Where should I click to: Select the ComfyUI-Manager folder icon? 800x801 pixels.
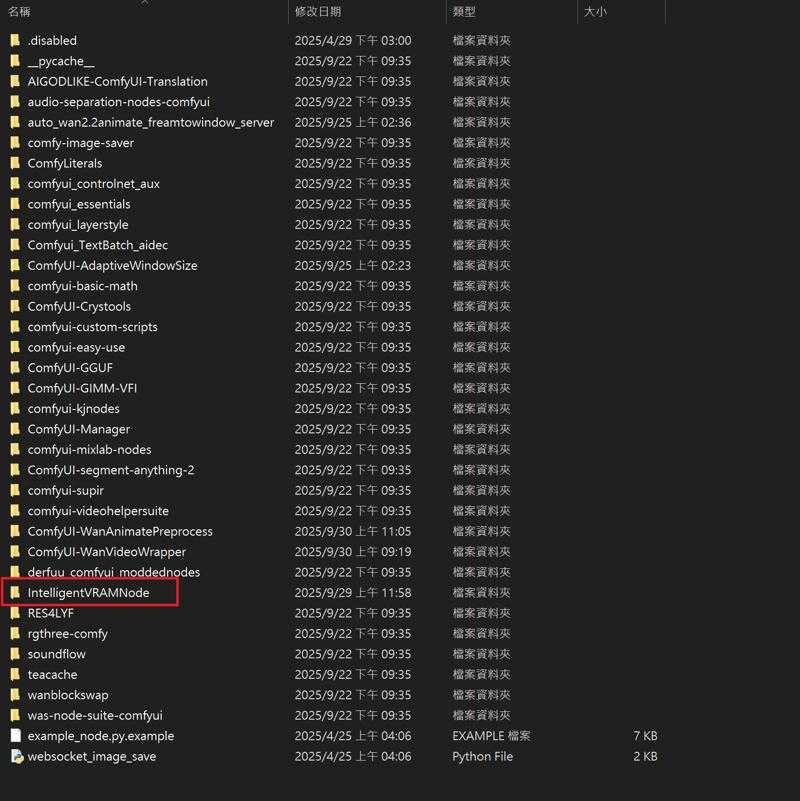(x=15, y=429)
